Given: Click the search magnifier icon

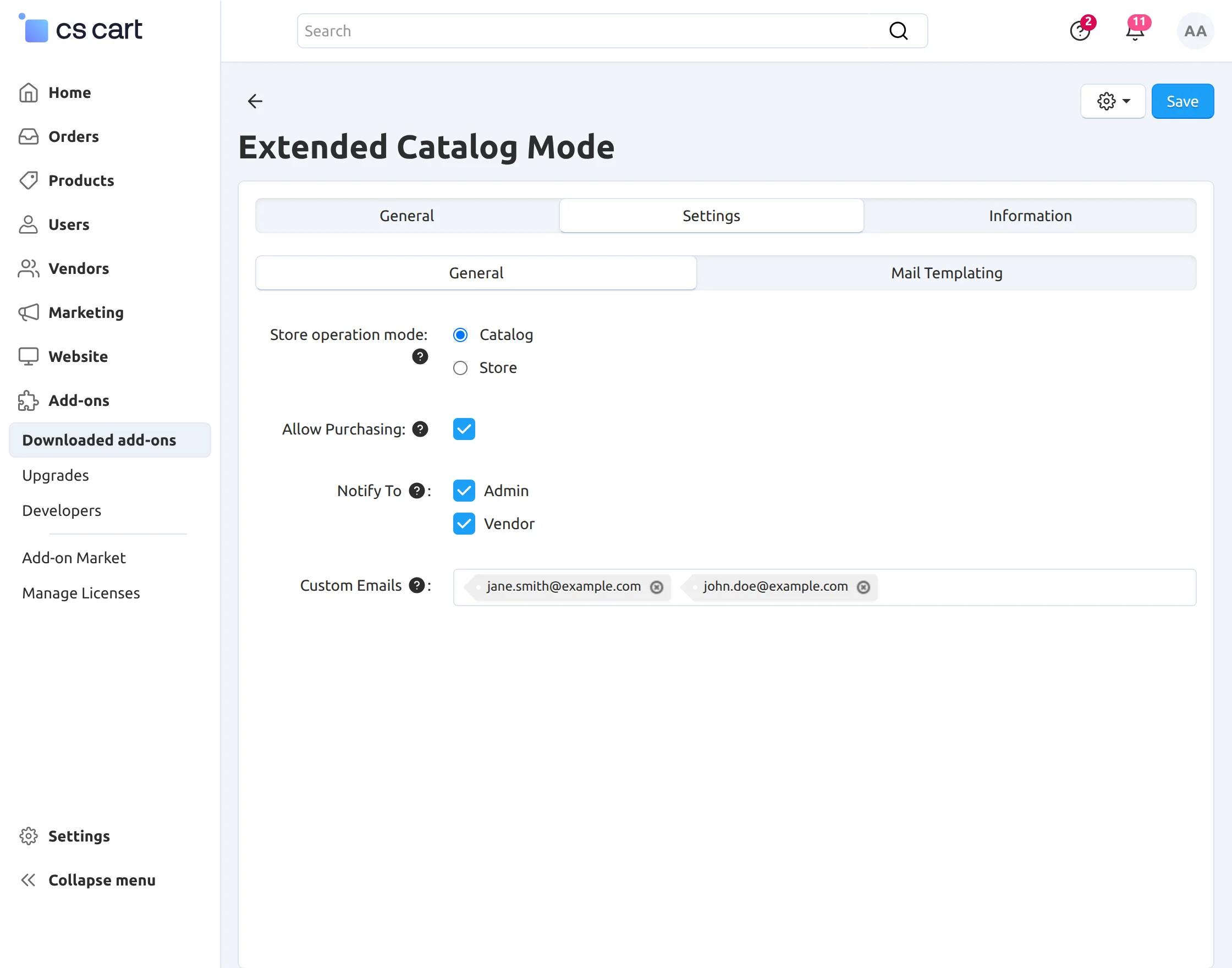Looking at the screenshot, I should 898,31.
